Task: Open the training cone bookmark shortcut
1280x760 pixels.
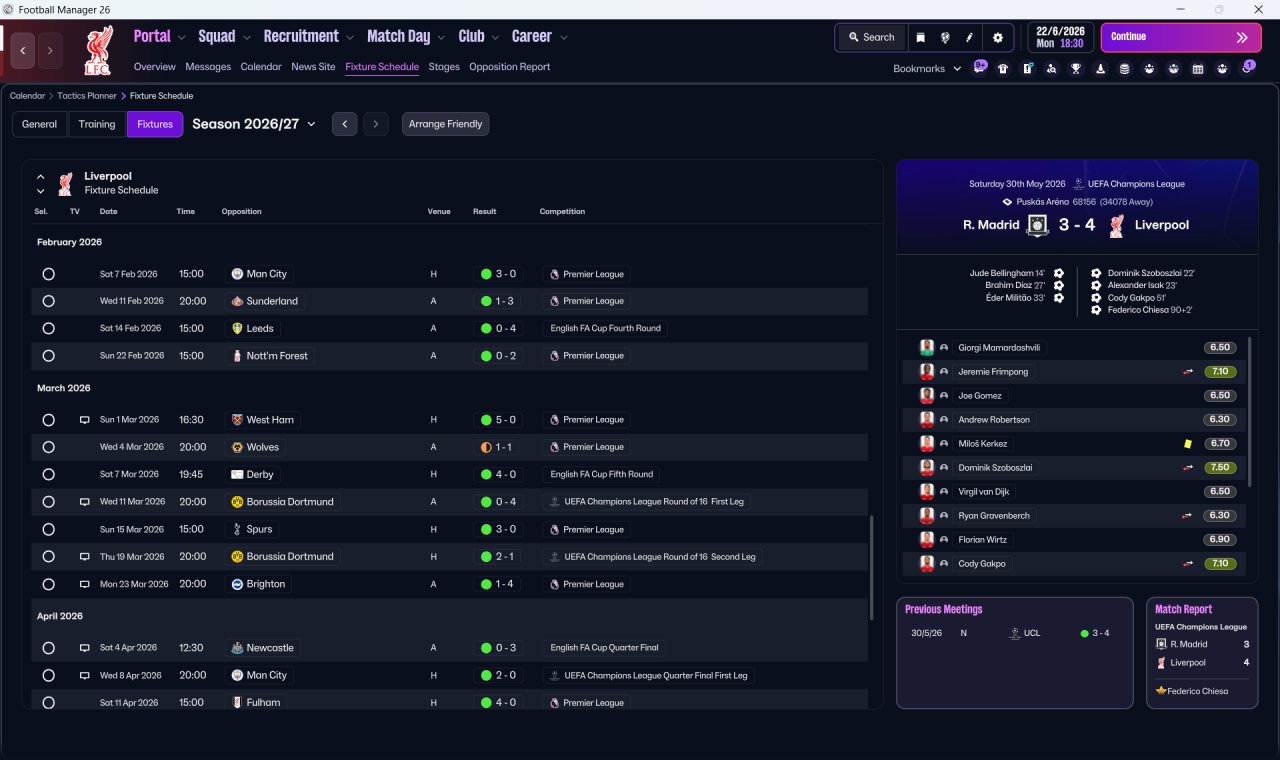Action: pyautogui.click(x=1100, y=69)
